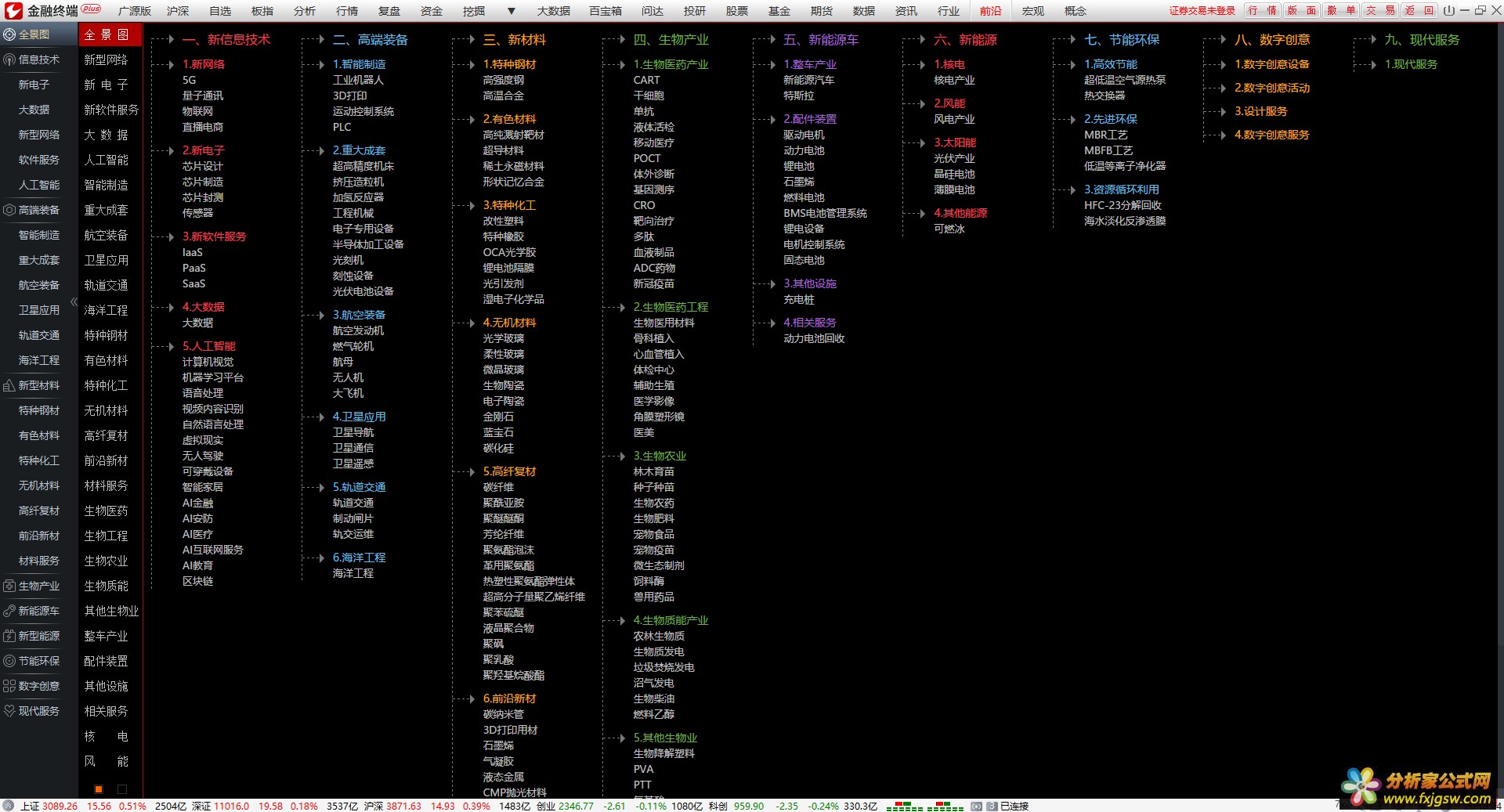Click 证券交易未登录 login link
Image resolution: width=1504 pixels, height=812 pixels.
(x=1202, y=11)
